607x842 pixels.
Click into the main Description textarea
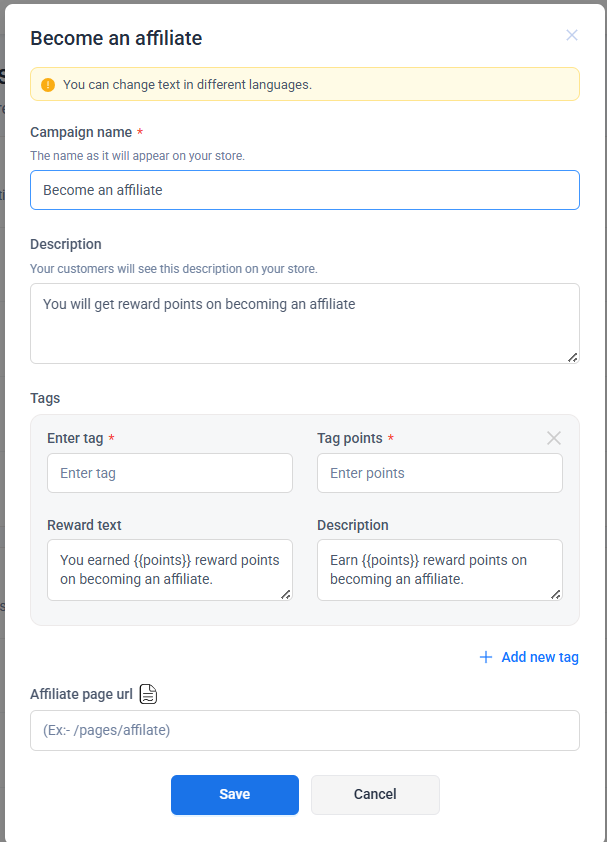point(304,323)
